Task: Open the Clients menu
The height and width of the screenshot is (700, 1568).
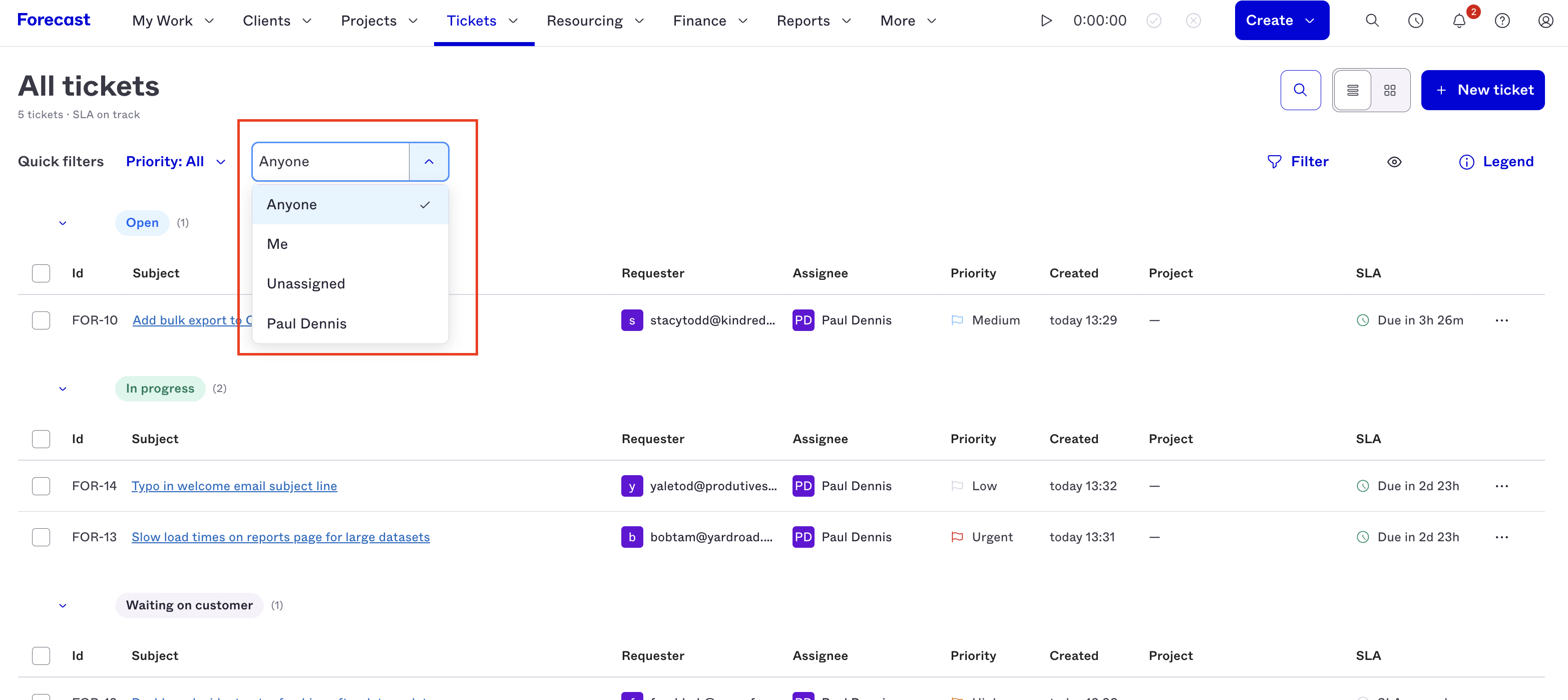Action: click(x=277, y=21)
